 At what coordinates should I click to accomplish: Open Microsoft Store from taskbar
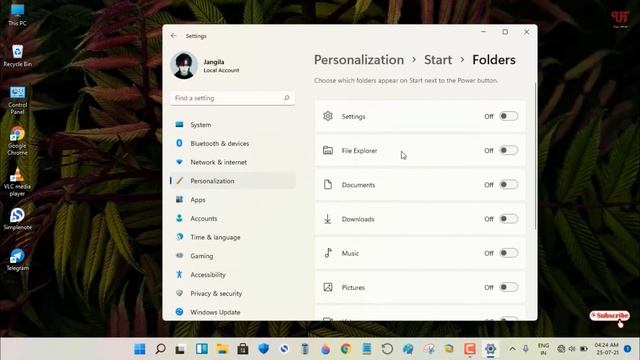[243, 349]
